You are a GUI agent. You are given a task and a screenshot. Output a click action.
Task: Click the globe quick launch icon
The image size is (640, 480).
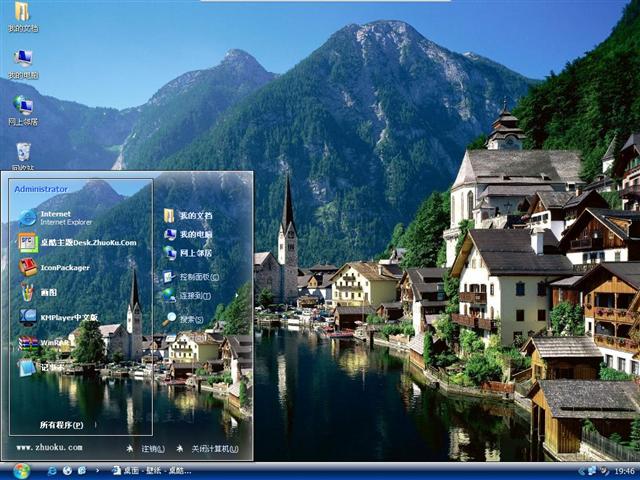click(67, 471)
